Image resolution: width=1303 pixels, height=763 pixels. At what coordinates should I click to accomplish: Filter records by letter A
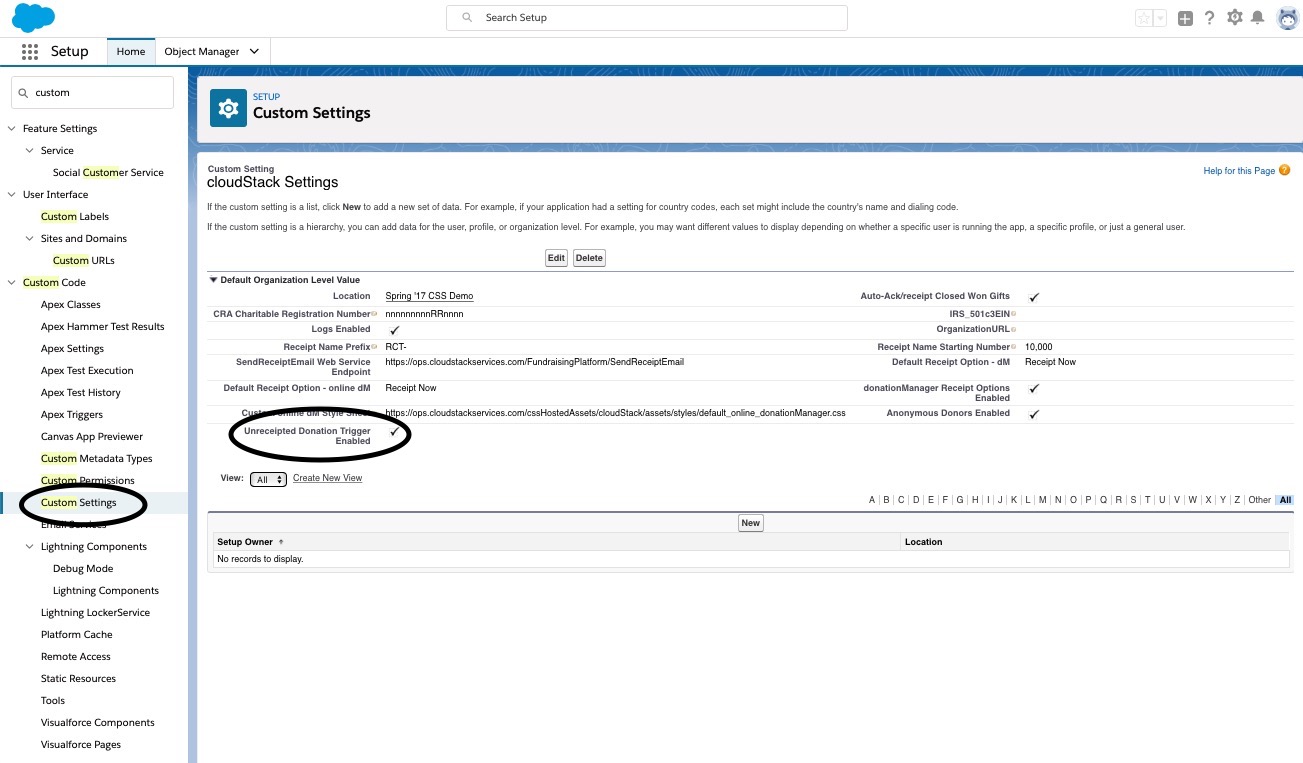tap(872, 500)
